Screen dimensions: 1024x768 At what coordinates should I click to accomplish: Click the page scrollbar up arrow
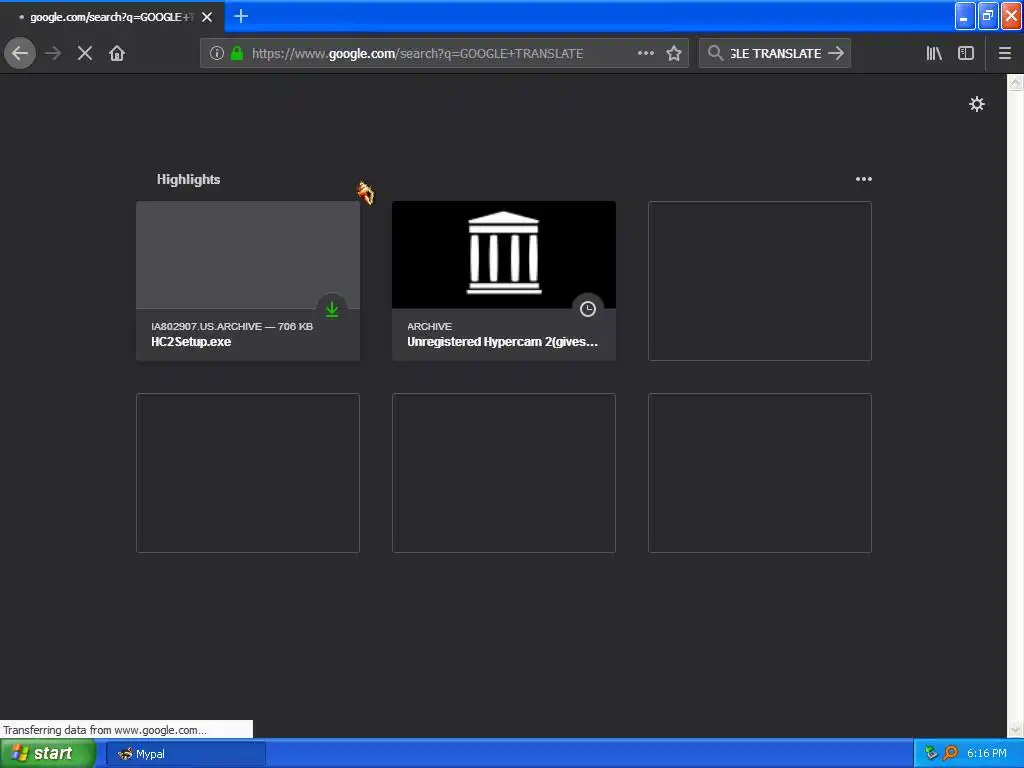pos(1015,82)
